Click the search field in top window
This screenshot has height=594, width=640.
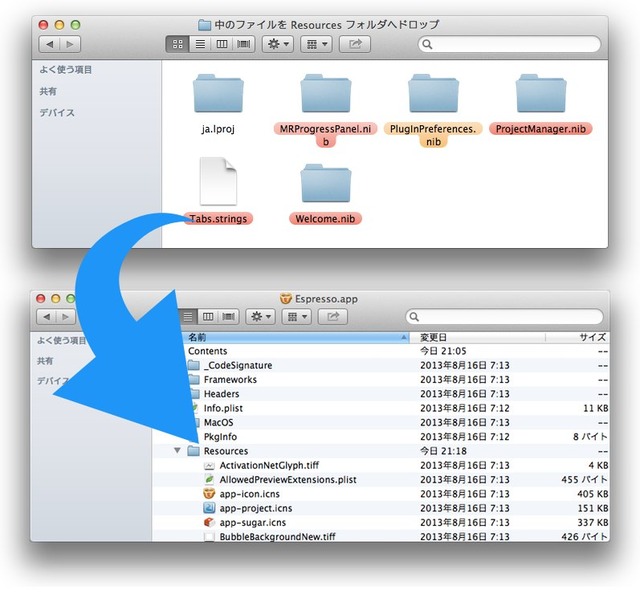point(509,44)
